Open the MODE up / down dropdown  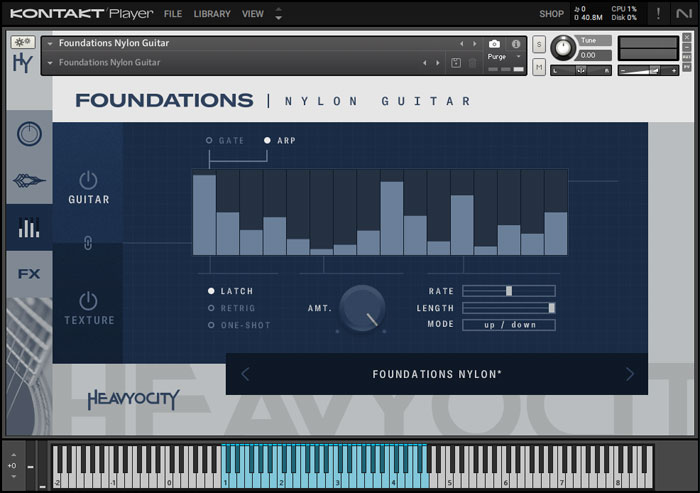click(x=509, y=325)
